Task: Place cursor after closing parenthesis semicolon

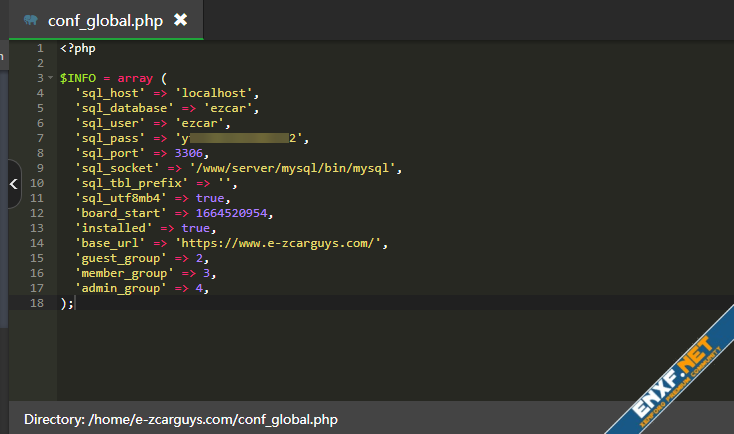Action: tap(74, 303)
